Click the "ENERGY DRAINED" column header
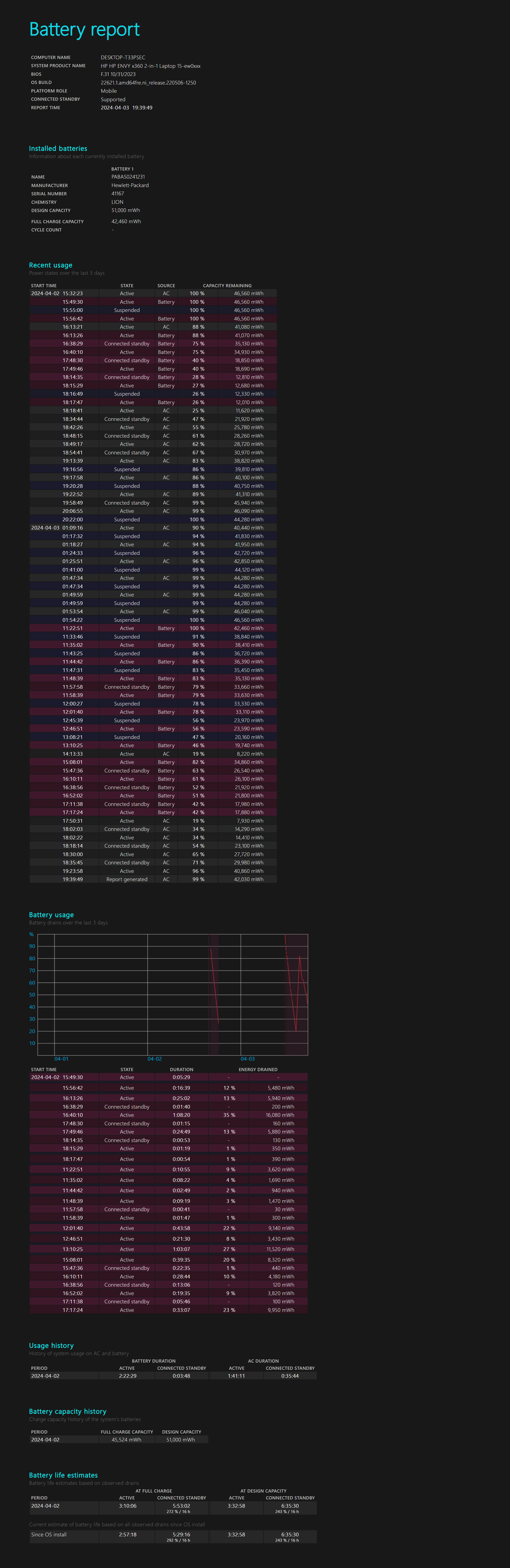 [258, 1070]
